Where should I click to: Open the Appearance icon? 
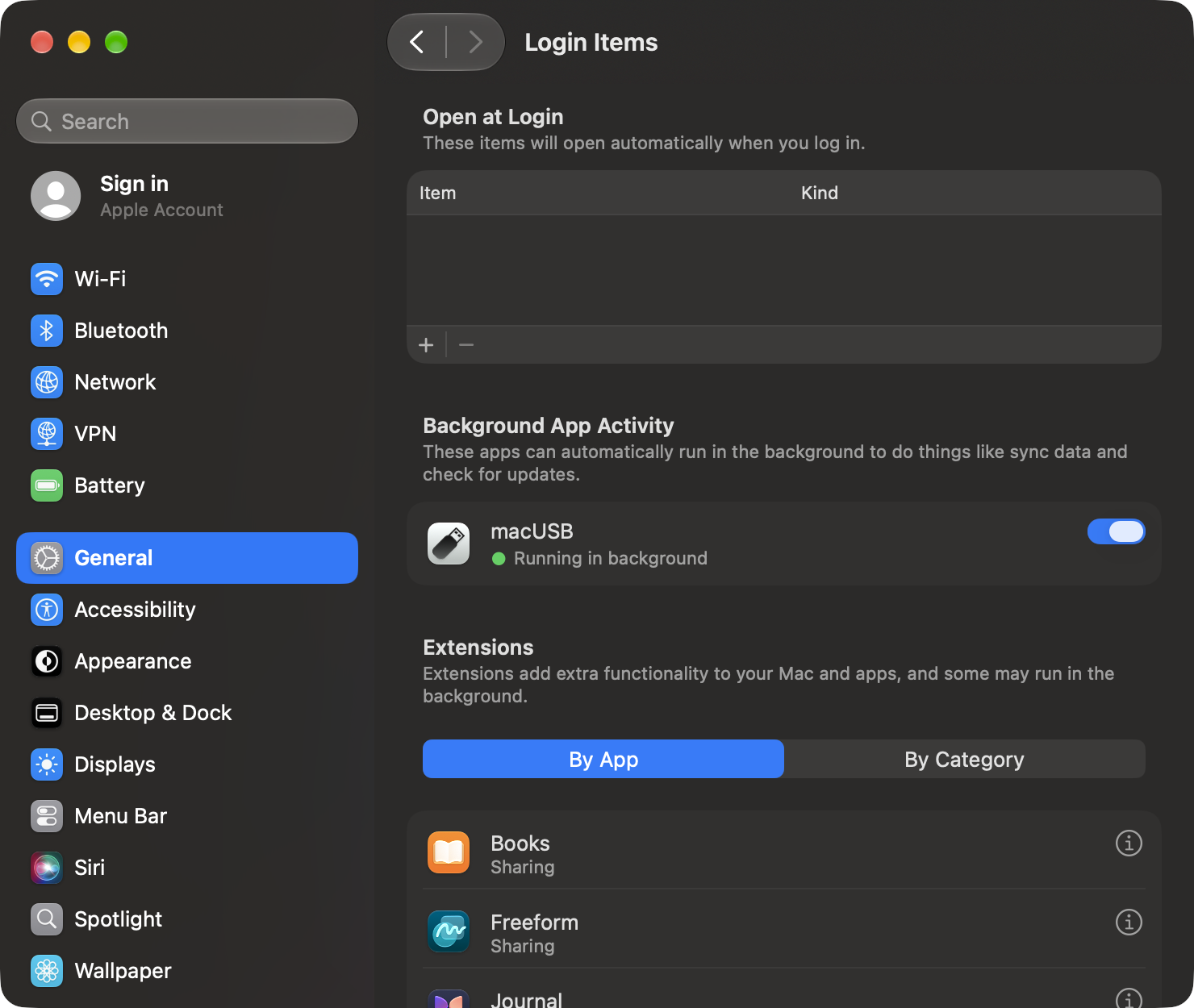[47, 661]
